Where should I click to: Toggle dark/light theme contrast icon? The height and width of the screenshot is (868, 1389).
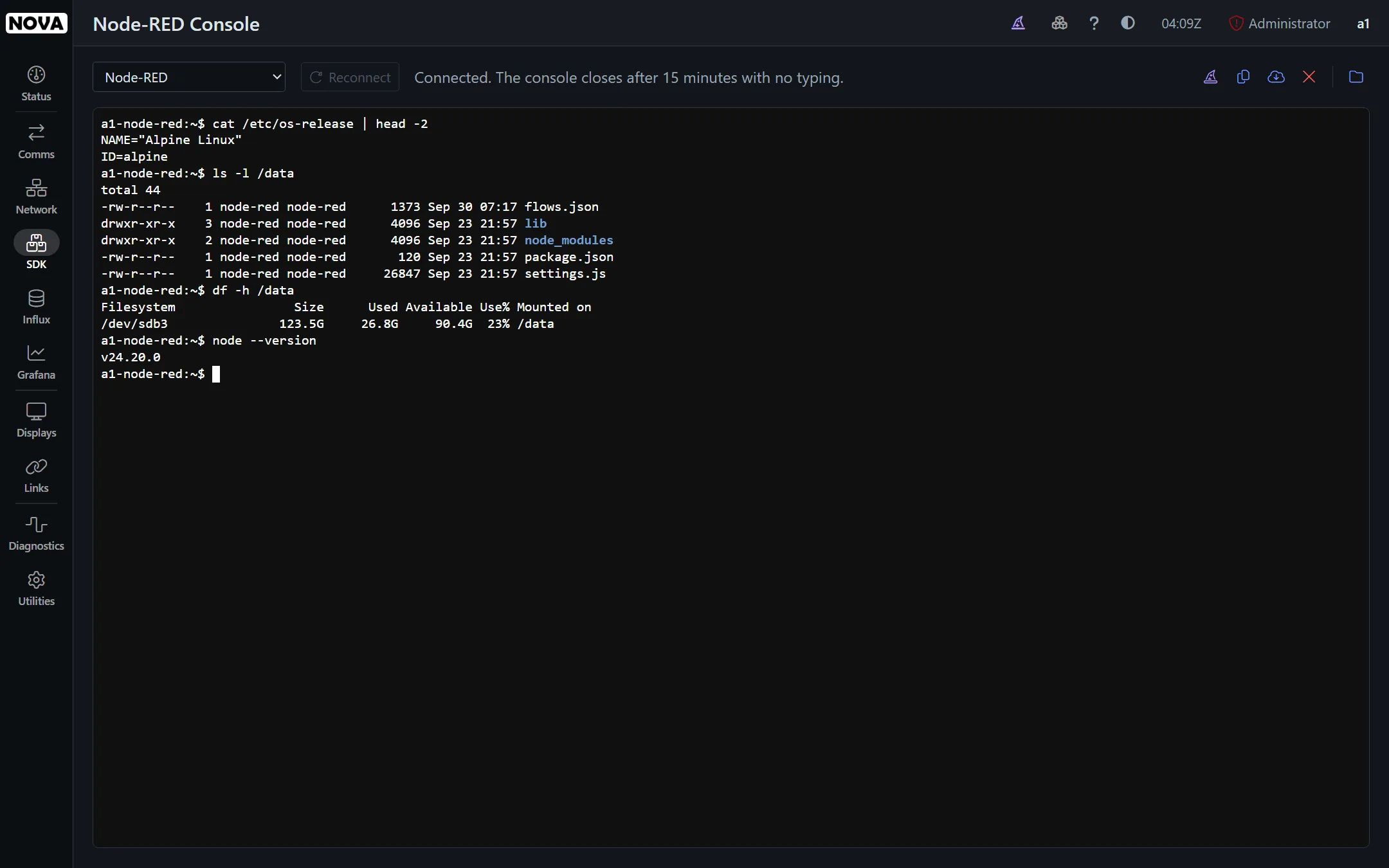tap(1128, 23)
